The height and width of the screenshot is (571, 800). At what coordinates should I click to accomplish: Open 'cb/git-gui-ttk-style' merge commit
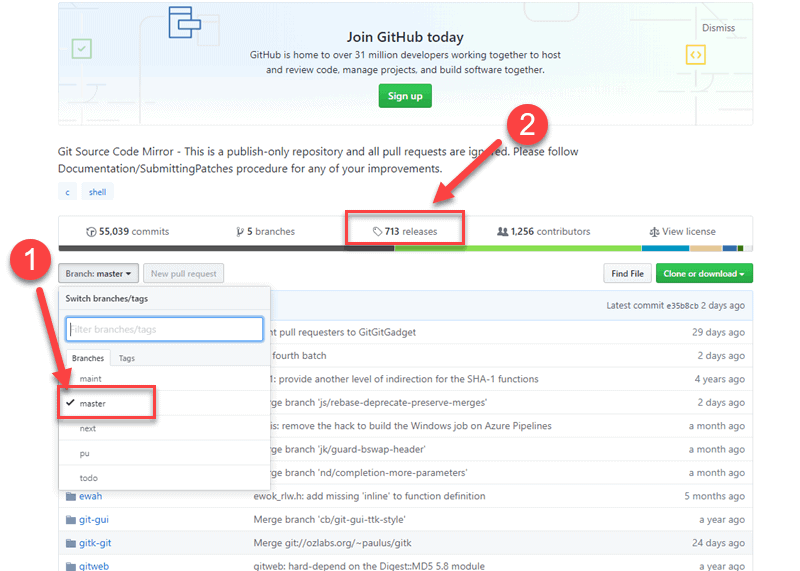pos(330,519)
